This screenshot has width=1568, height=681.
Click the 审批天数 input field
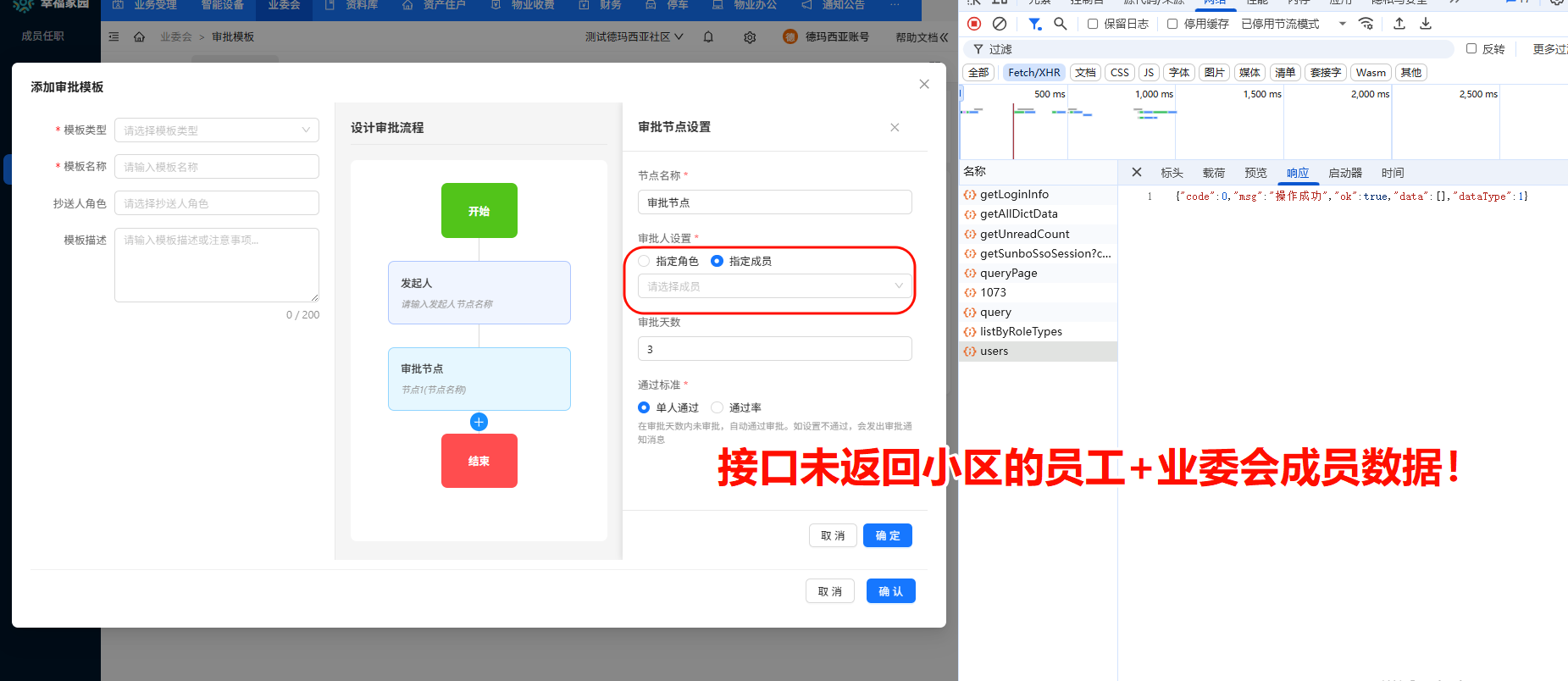tap(774, 349)
